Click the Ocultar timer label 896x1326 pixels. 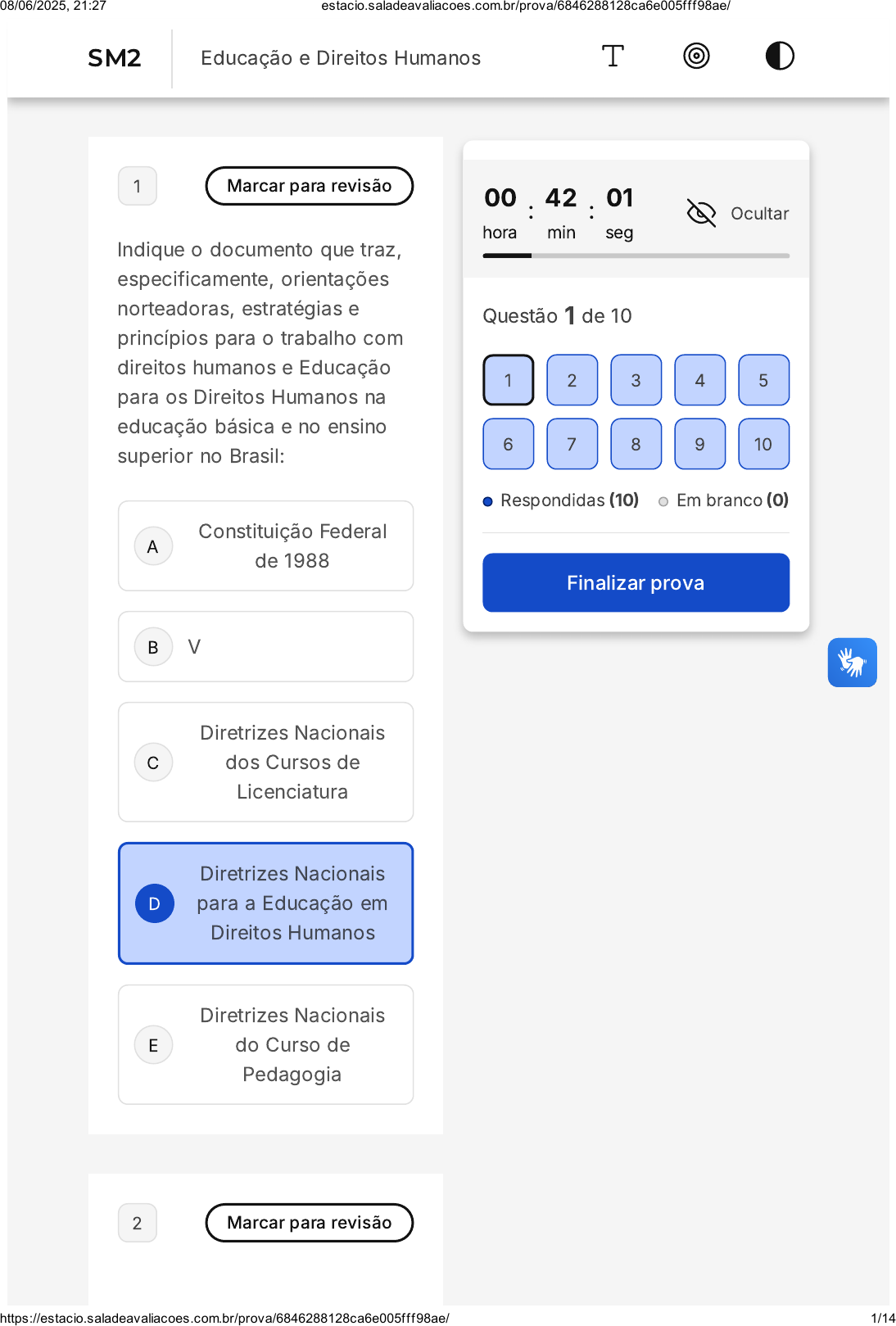759,214
